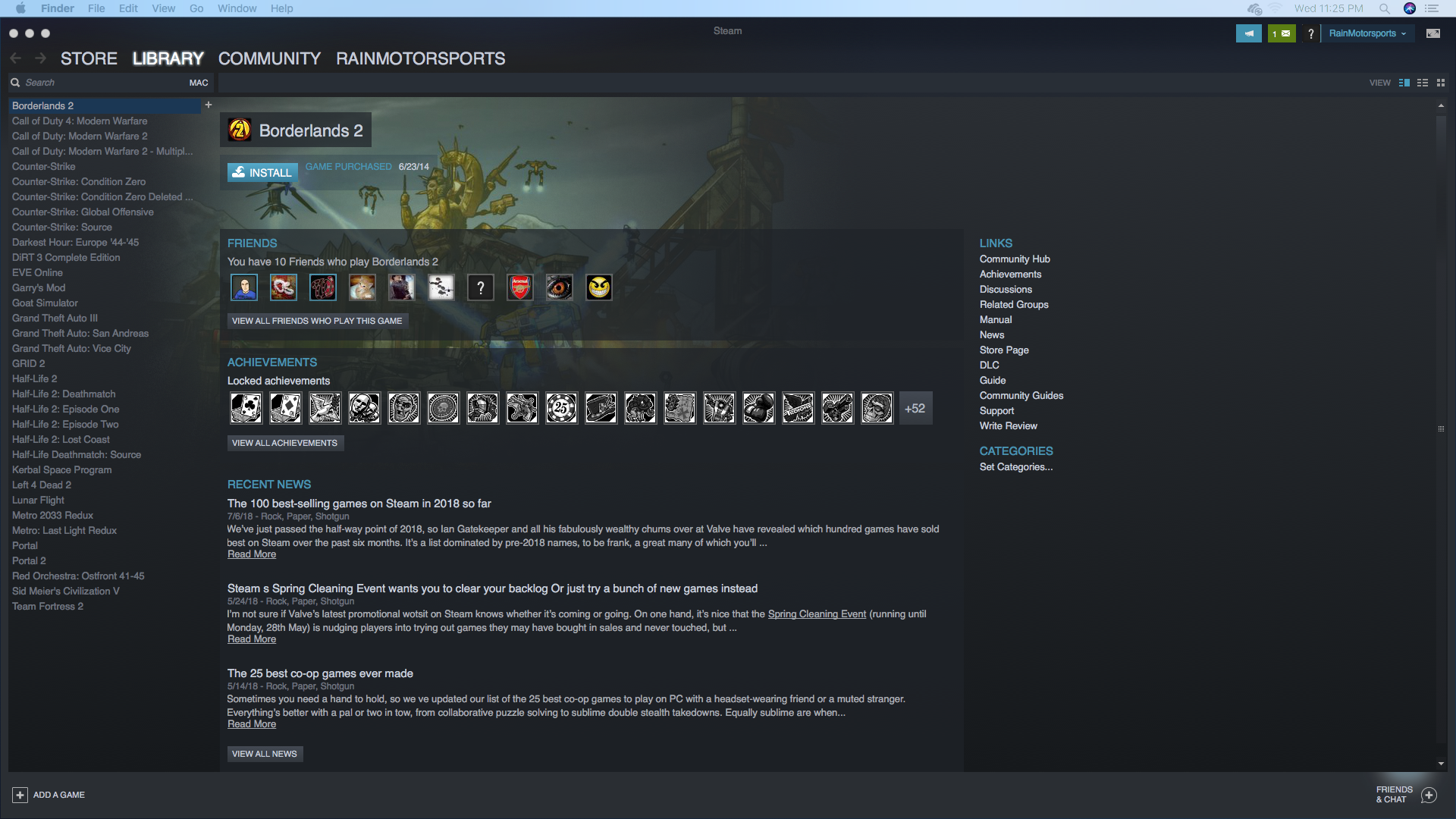Go back with the left arrow
Viewport: 1456px width, 819px height.
pos(16,58)
